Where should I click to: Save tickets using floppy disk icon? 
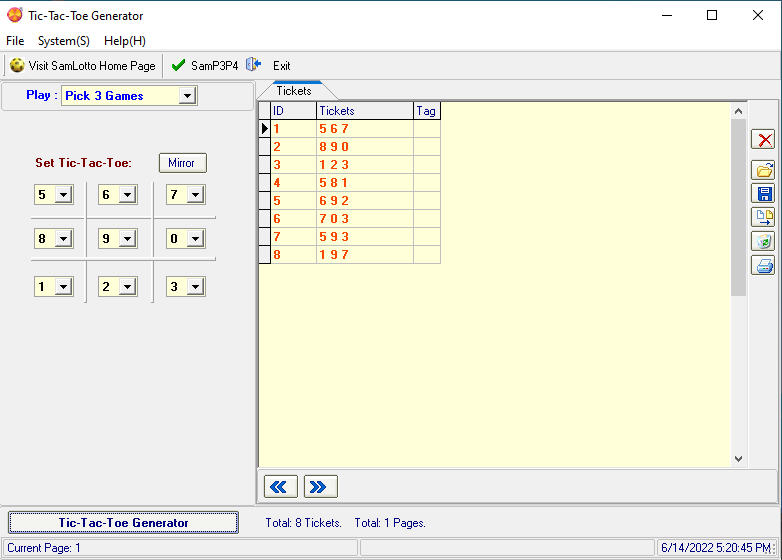(x=763, y=193)
